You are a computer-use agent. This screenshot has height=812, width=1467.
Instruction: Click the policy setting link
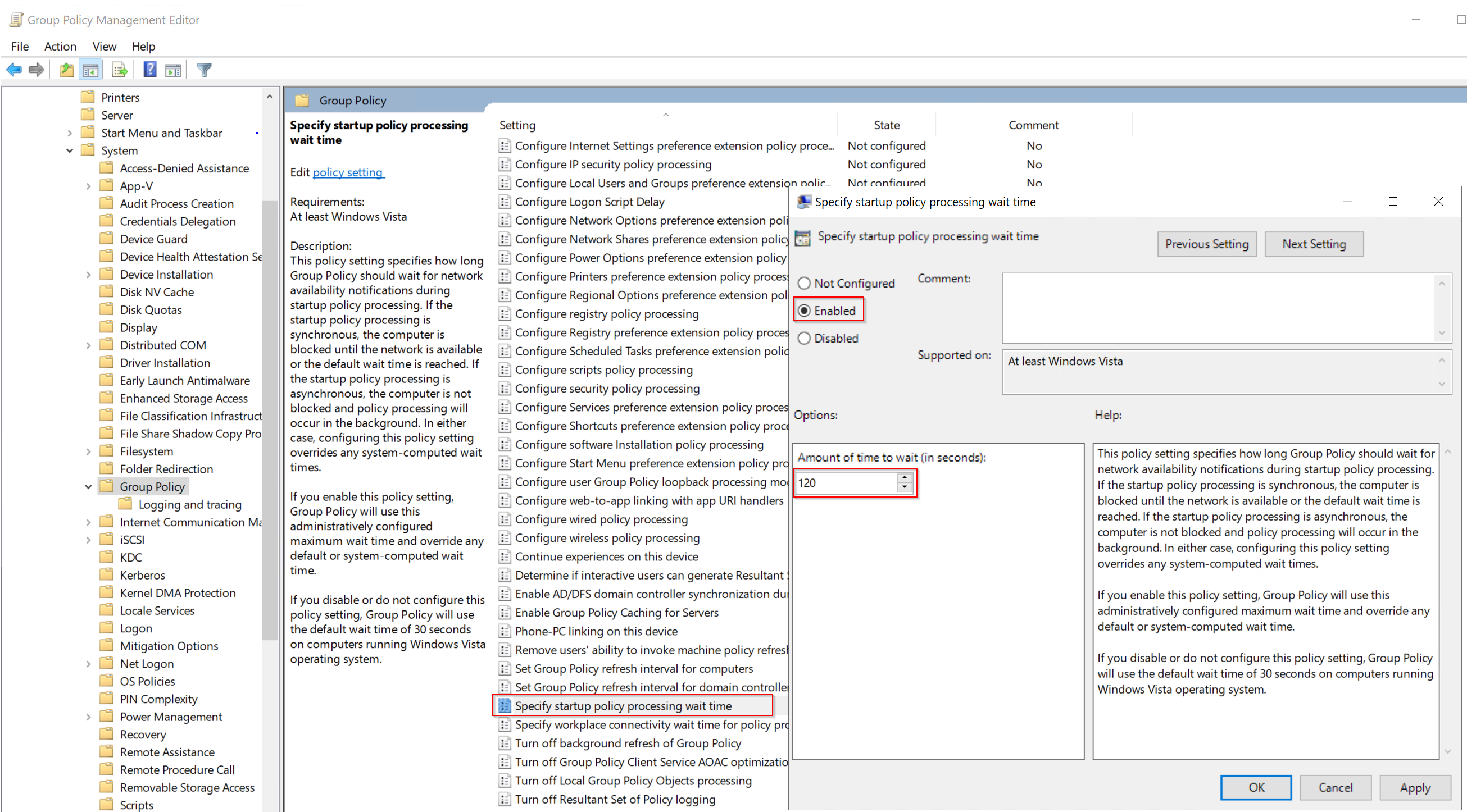[x=348, y=172]
